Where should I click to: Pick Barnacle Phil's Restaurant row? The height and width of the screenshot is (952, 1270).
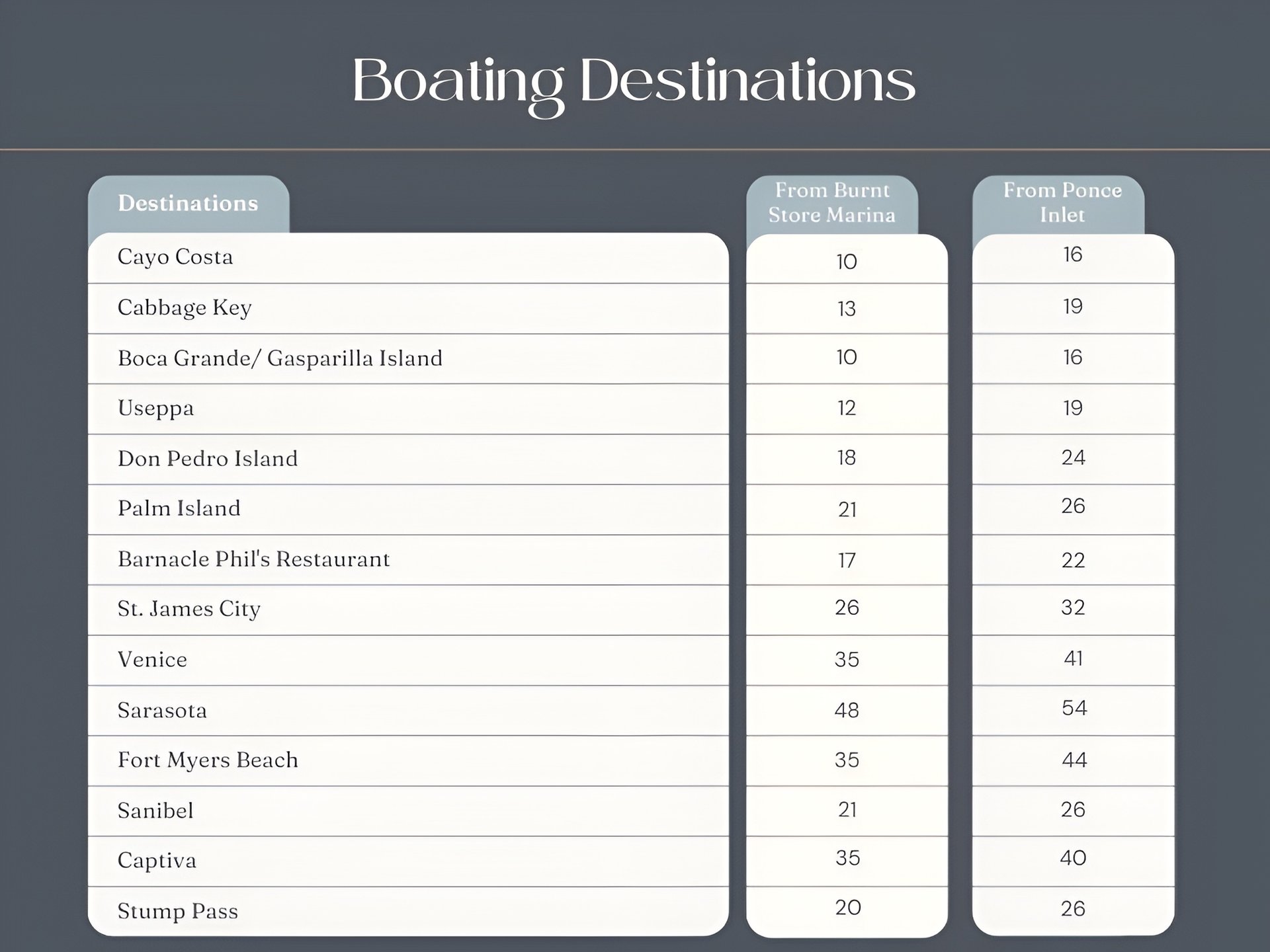[253, 559]
